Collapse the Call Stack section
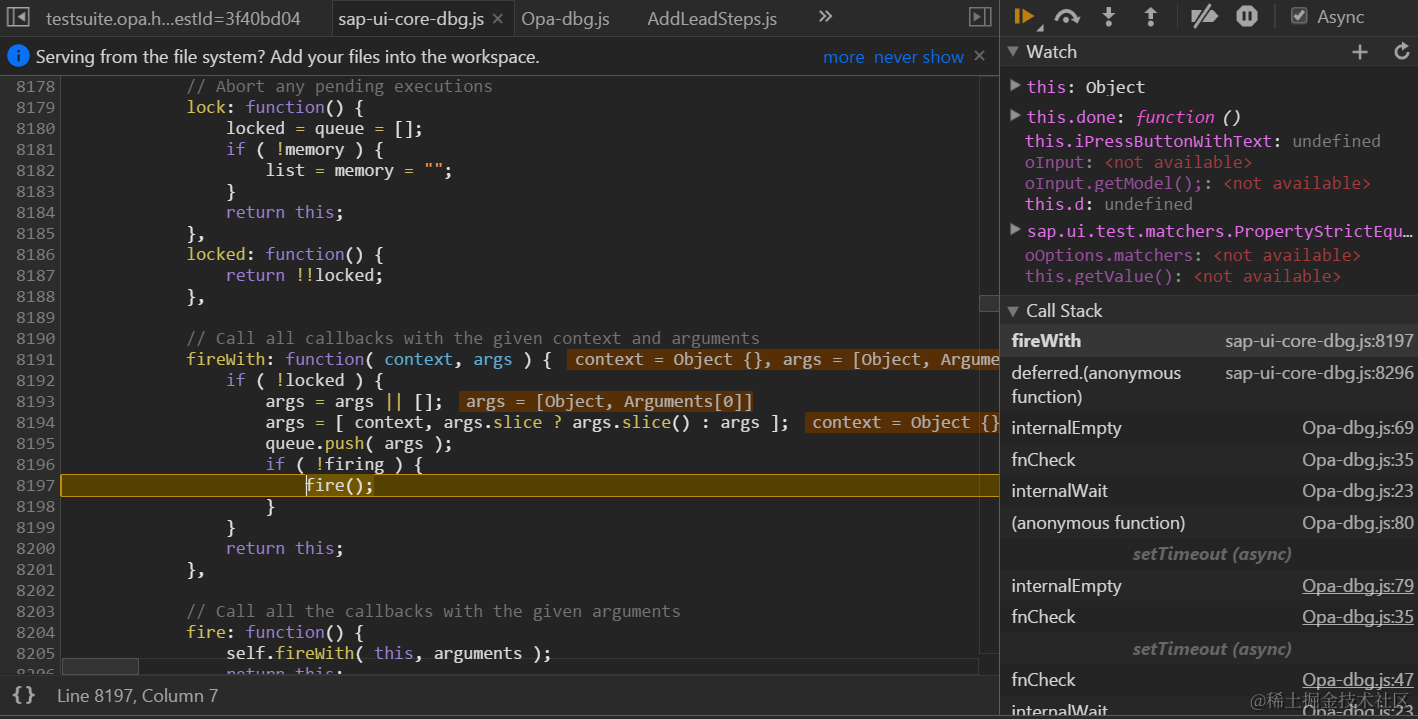This screenshot has width=1418, height=719. (x=1013, y=311)
